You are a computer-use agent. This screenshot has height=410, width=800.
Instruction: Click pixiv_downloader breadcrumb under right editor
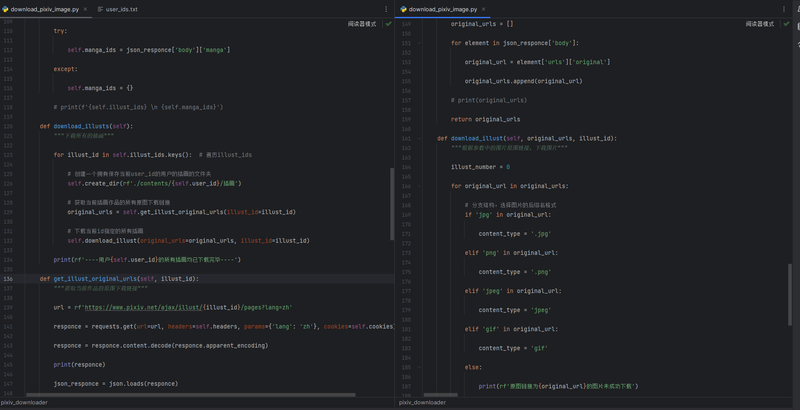(422, 402)
